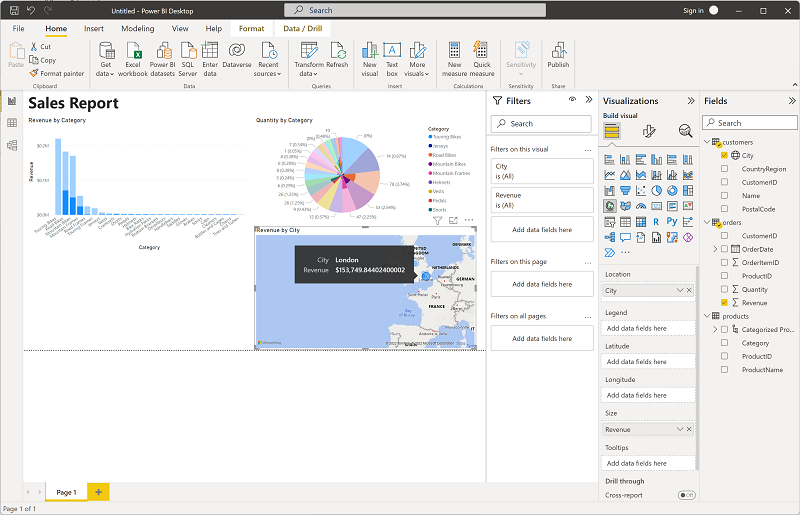Select the gauge visualization icon
The image size is (800, 515).
click(641, 206)
